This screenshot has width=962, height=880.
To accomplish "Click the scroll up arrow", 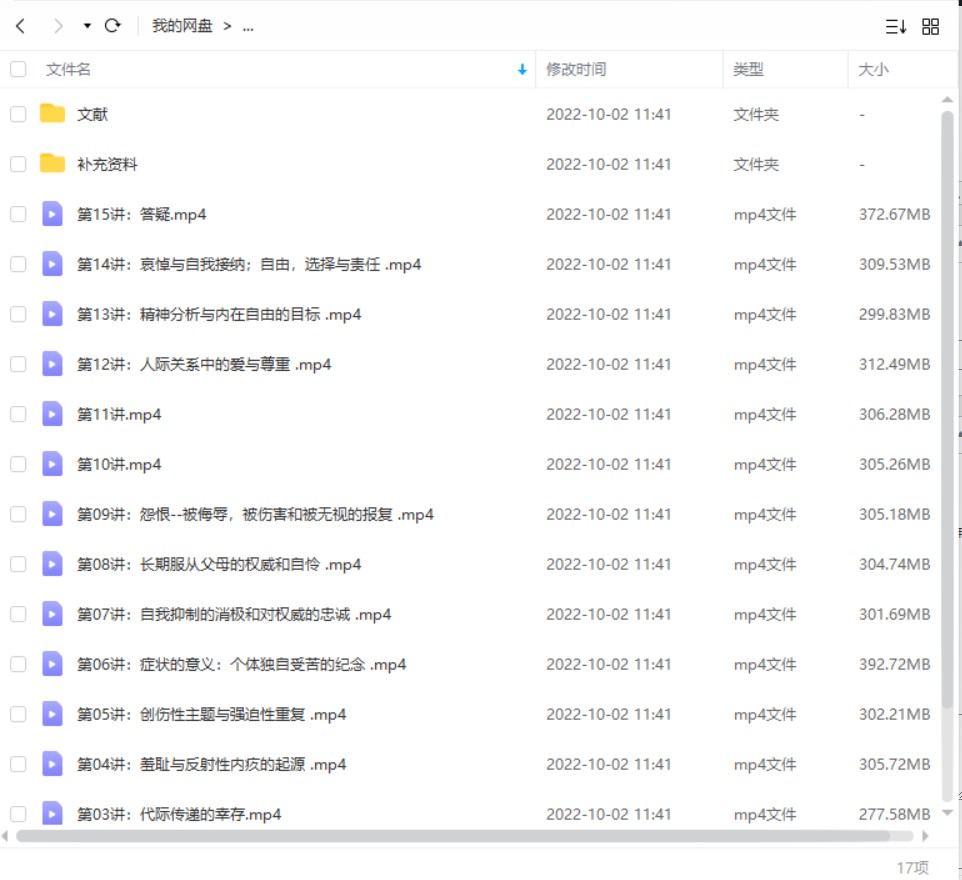I will (x=947, y=99).
